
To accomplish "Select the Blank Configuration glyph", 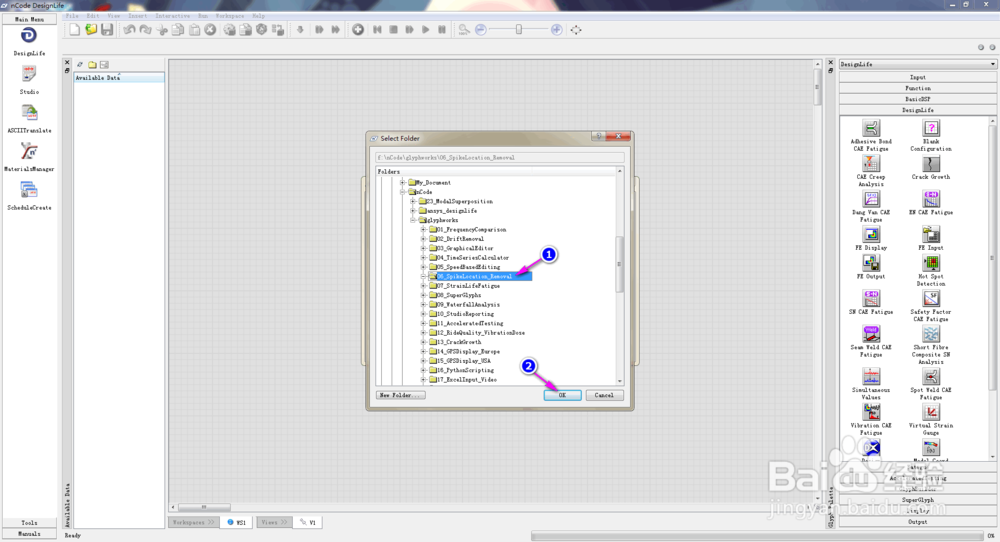I will point(931,135).
